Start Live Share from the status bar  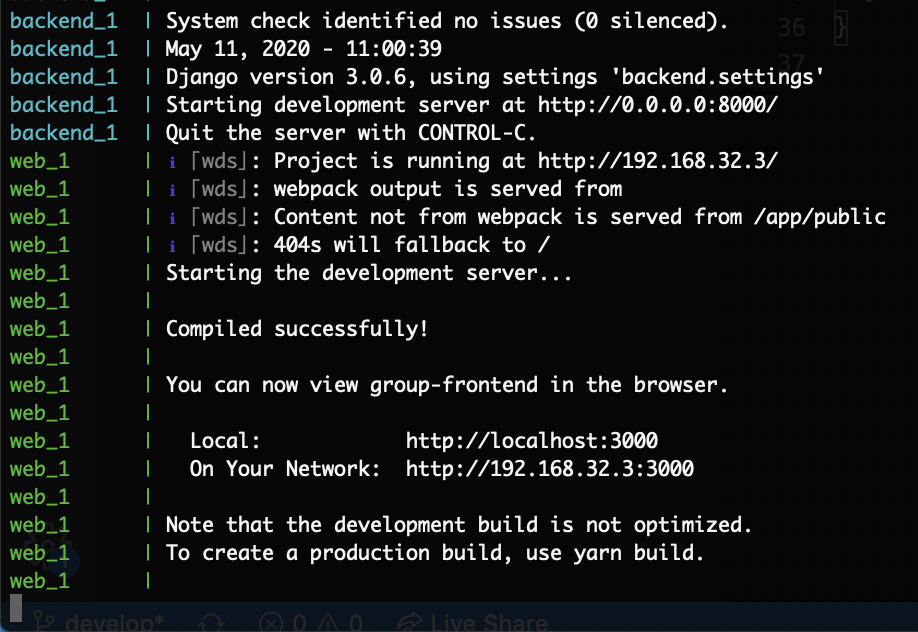click(472, 623)
